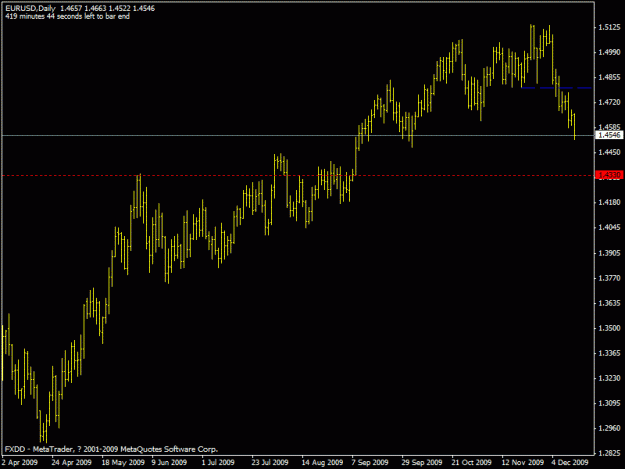This screenshot has height=469, width=625.
Task: Click the 29 Sep 2009 date label
Action: point(422,462)
